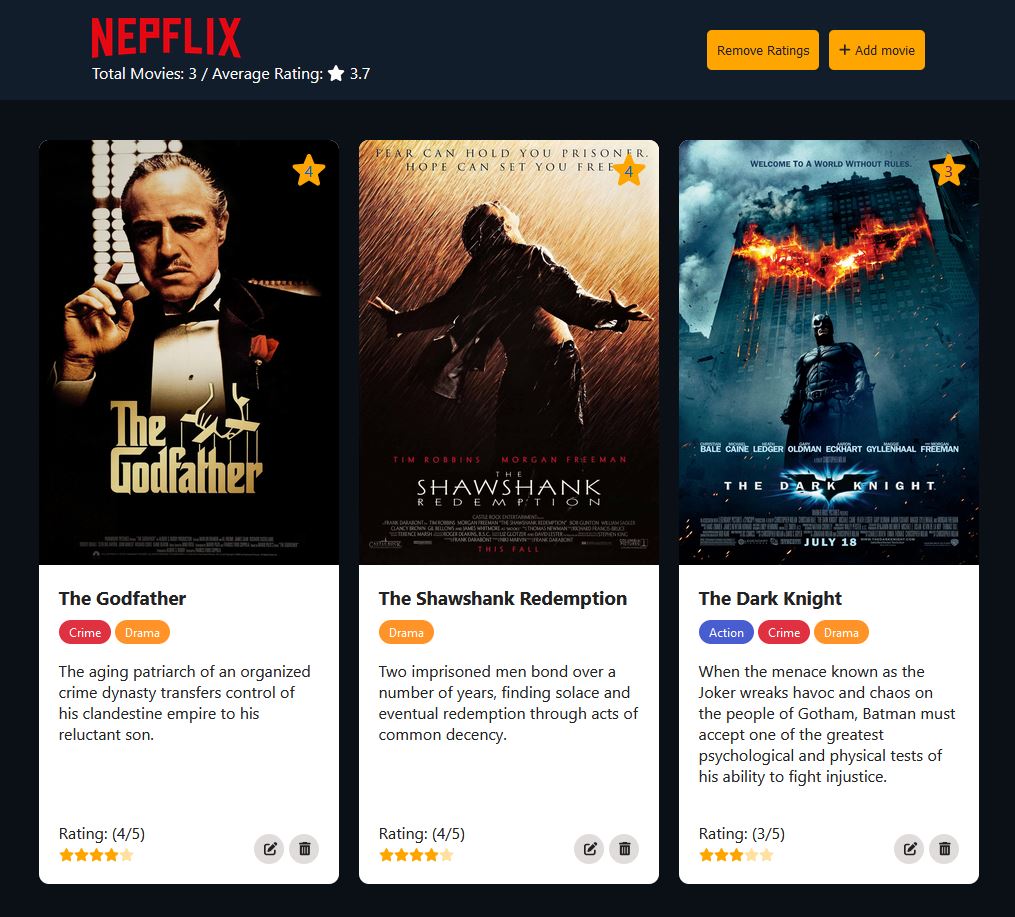Open The Godfather poster image
1015x917 pixels.
[189, 352]
